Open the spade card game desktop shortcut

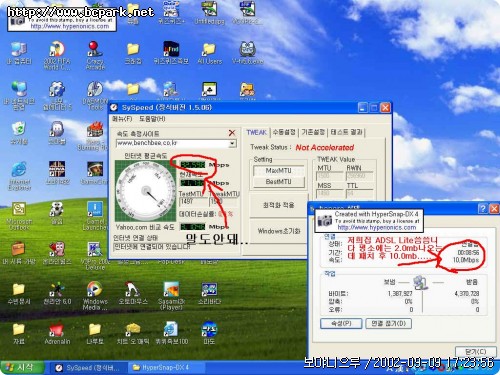click(209, 90)
